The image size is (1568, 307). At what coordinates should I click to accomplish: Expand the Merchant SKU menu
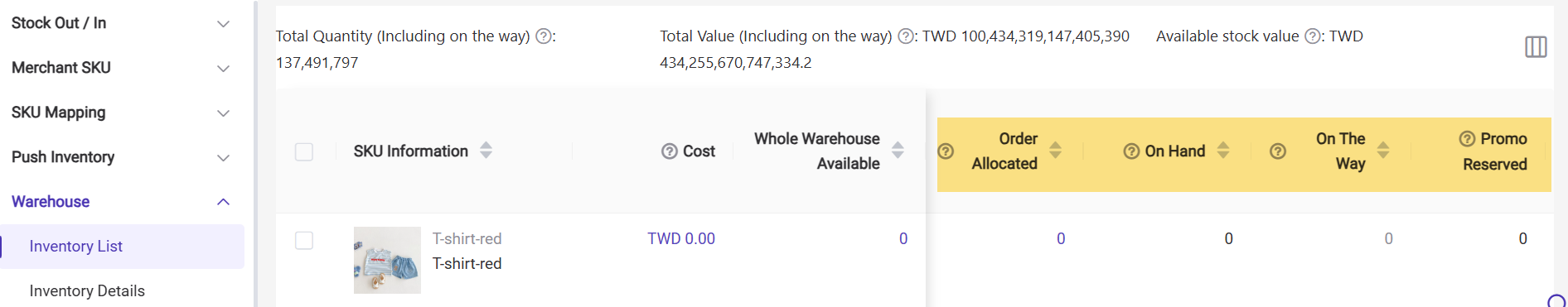(x=122, y=68)
